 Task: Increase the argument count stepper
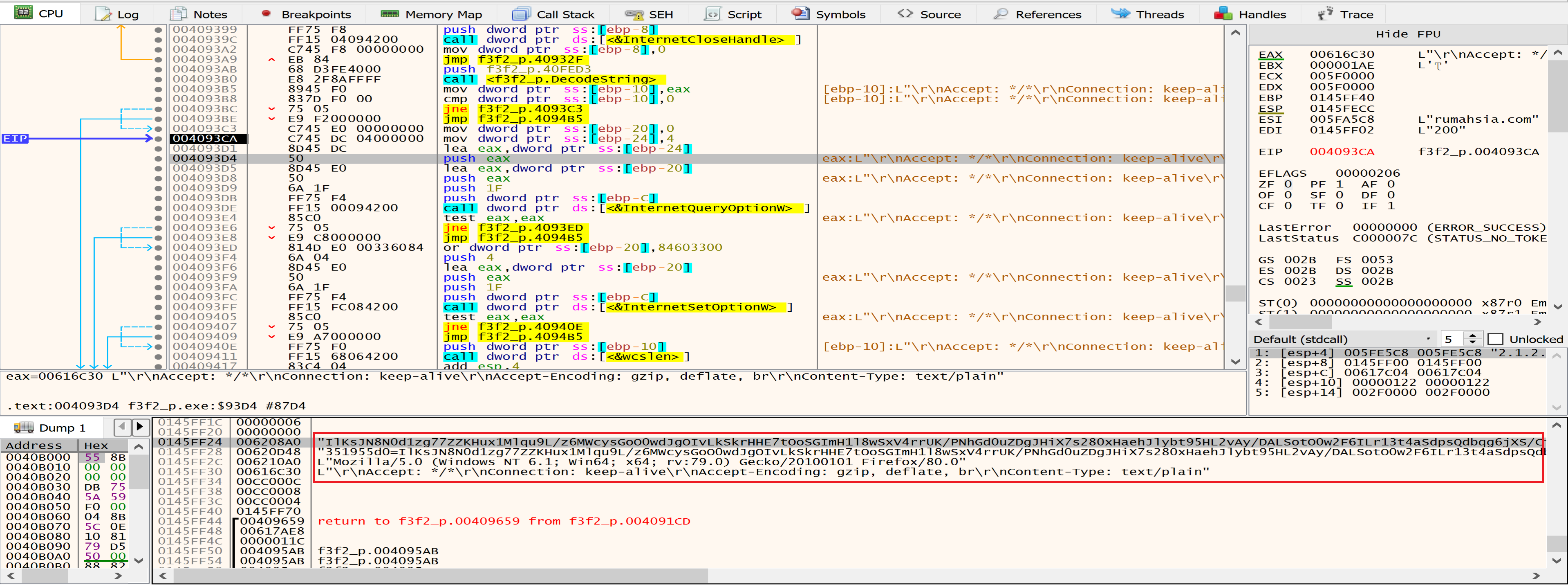(x=1472, y=335)
